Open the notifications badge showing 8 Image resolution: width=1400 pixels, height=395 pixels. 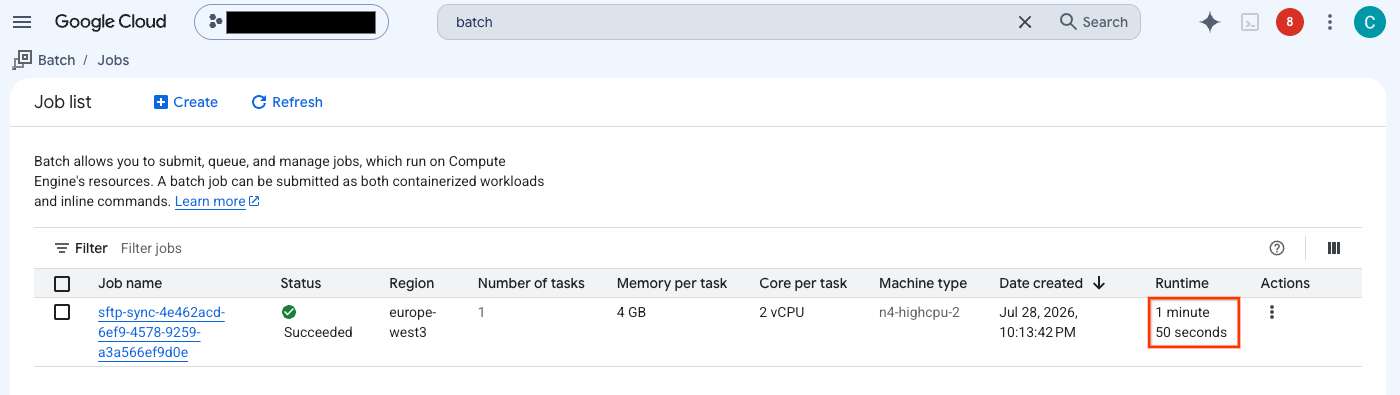tap(1290, 22)
